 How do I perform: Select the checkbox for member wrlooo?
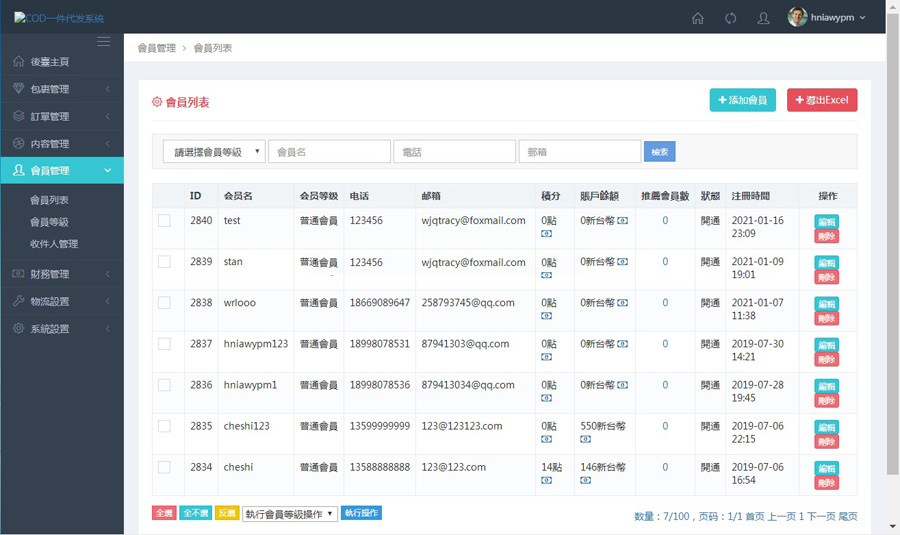coord(164,303)
